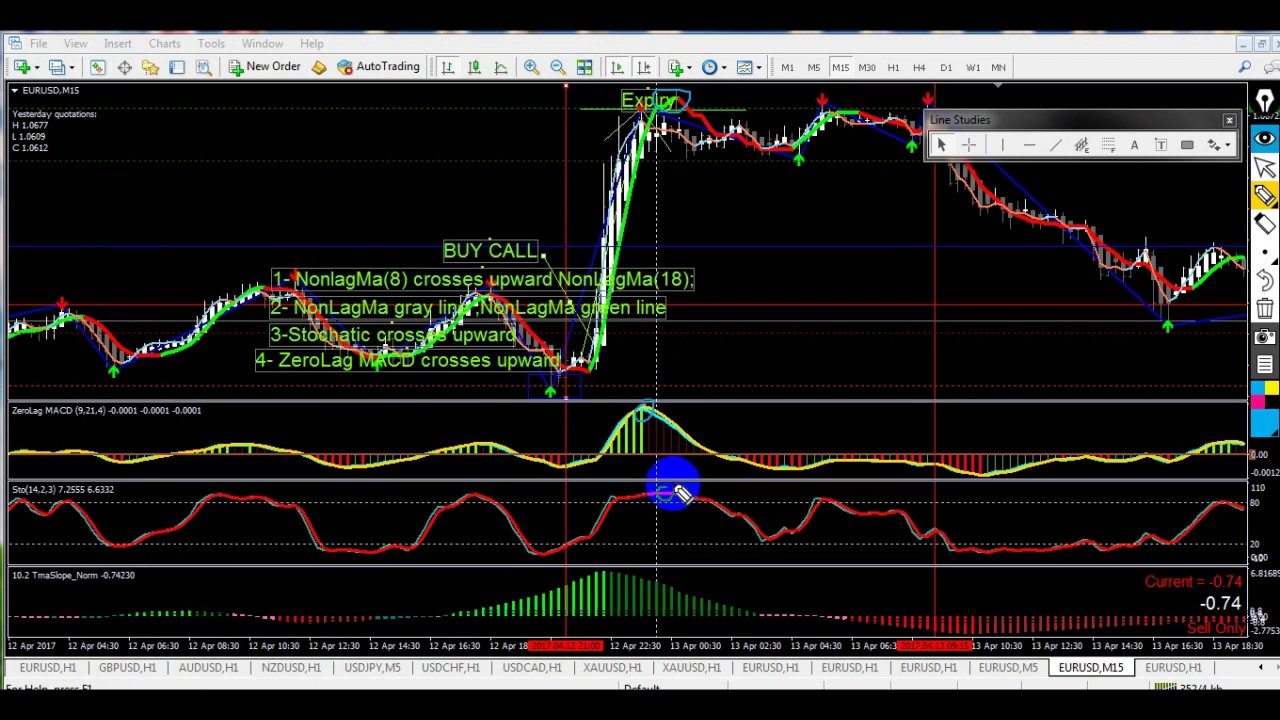Screen dimensions: 1280x720
Task: Switch to Candlesticks display
Action: pos(474,67)
